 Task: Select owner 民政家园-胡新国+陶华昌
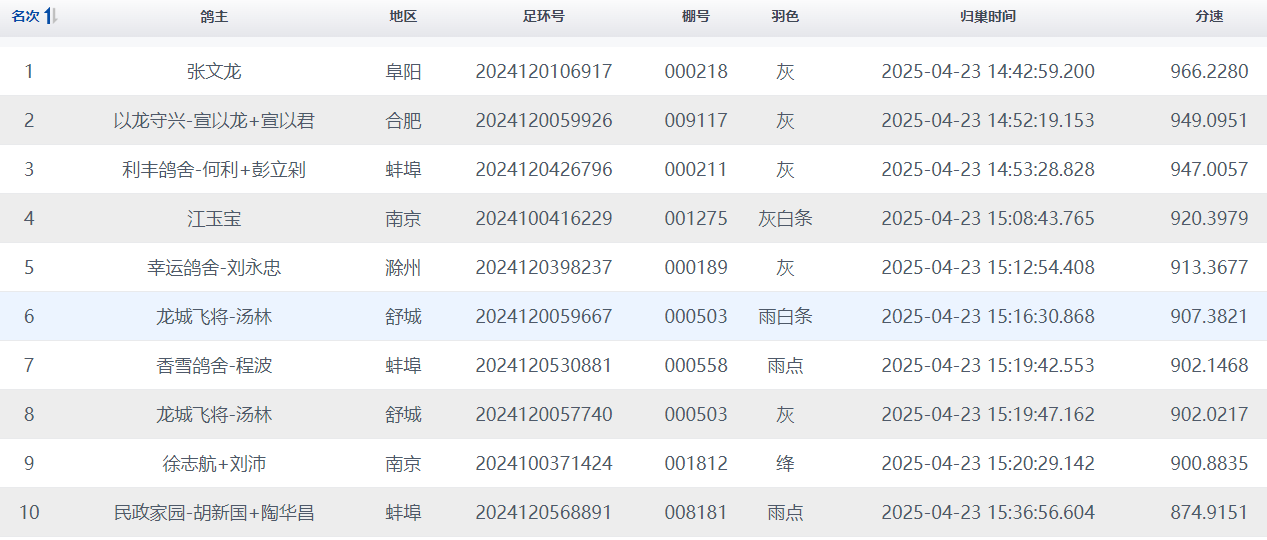tap(214, 513)
